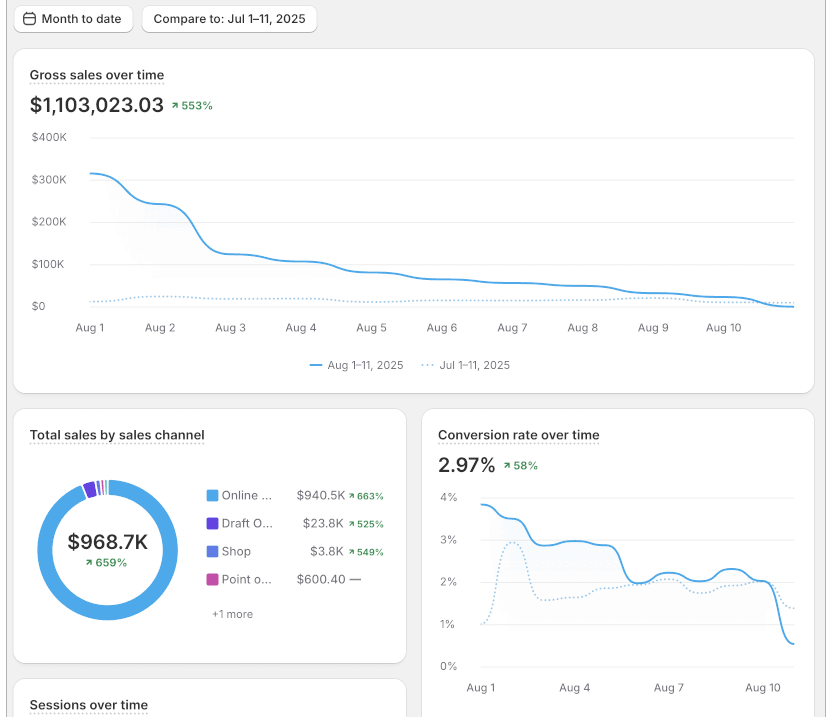Open Conversion rate over time report

[x=518, y=435]
